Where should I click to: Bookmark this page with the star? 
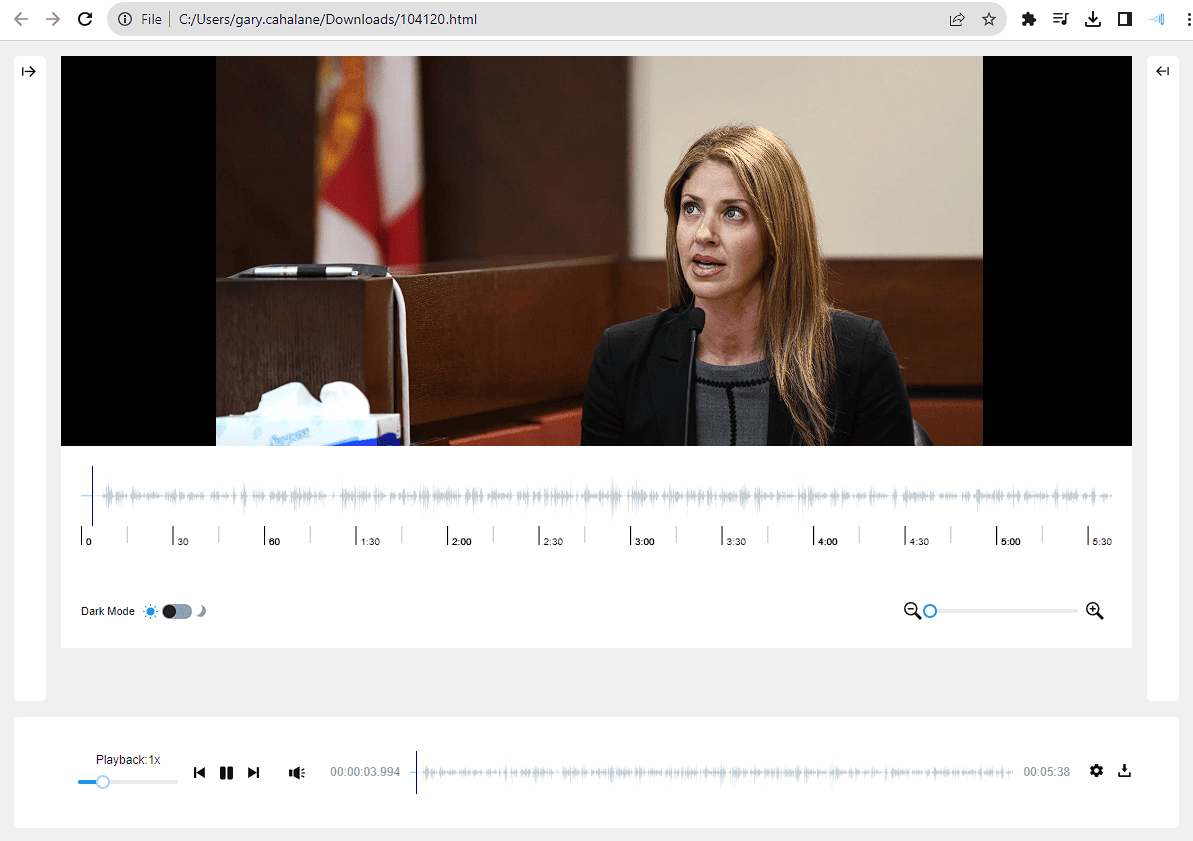(x=988, y=19)
